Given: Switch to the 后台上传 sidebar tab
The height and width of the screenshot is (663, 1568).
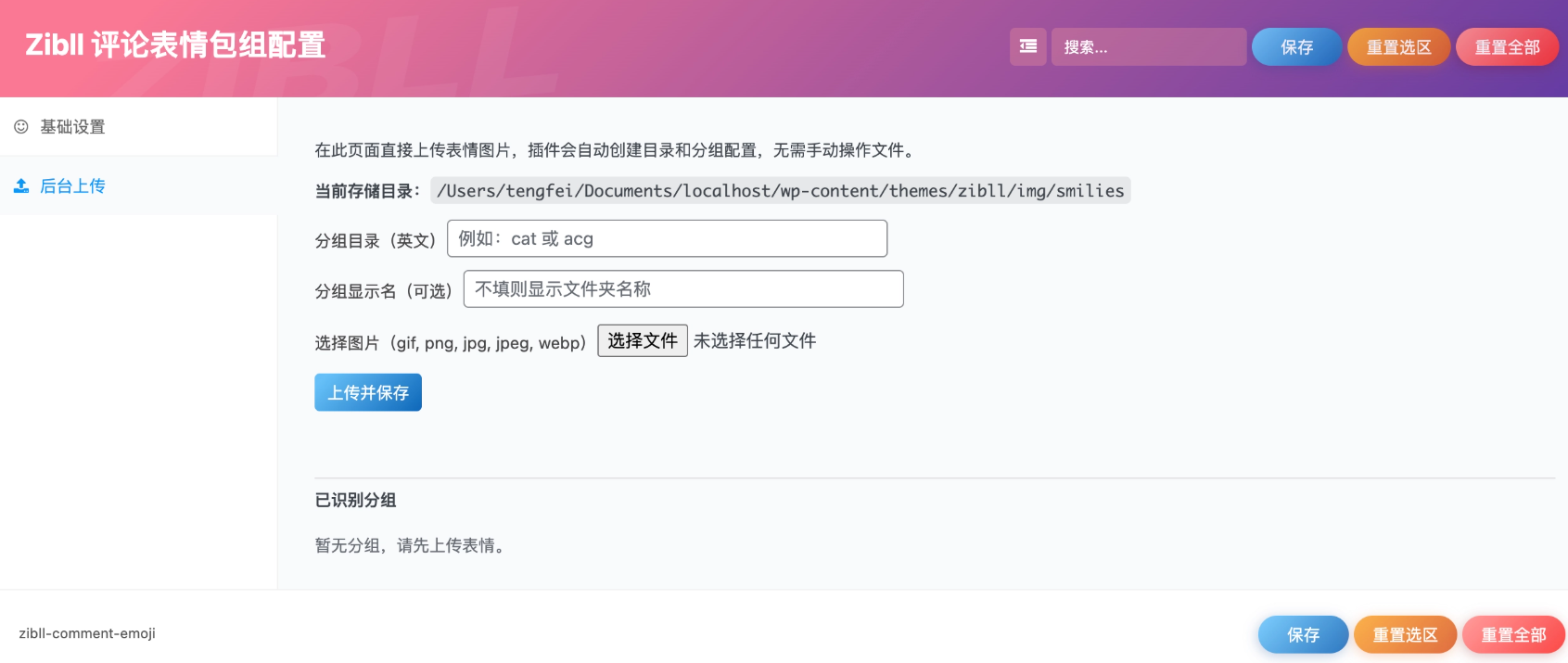Looking at the screenshot, I should (x=72, y=186).
